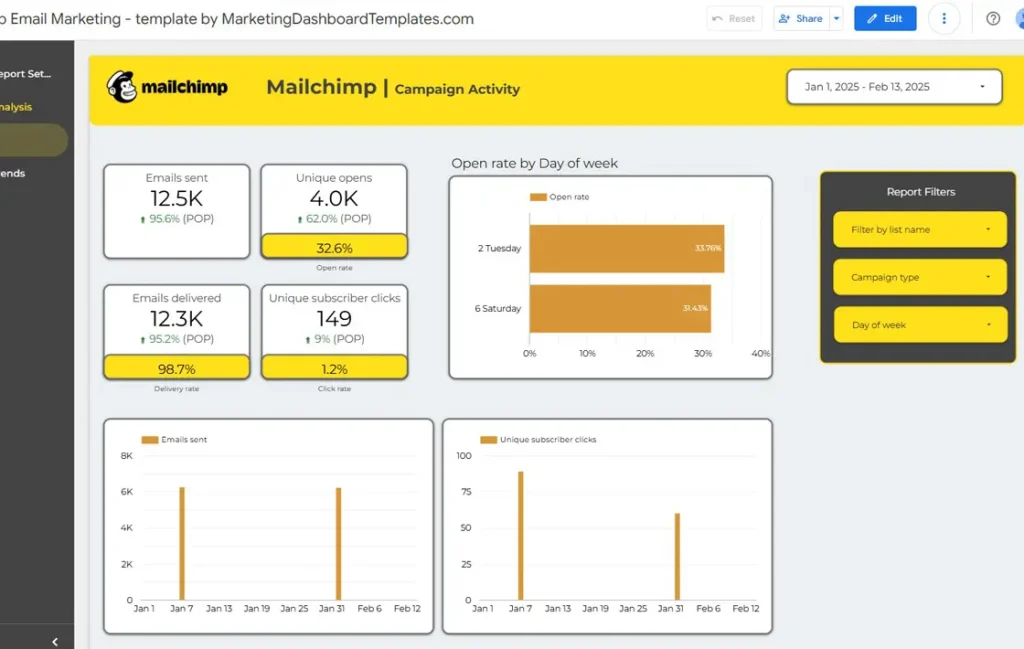Click the Emails sent legend swatch
1024x649 pixels.
click(150, 439)
